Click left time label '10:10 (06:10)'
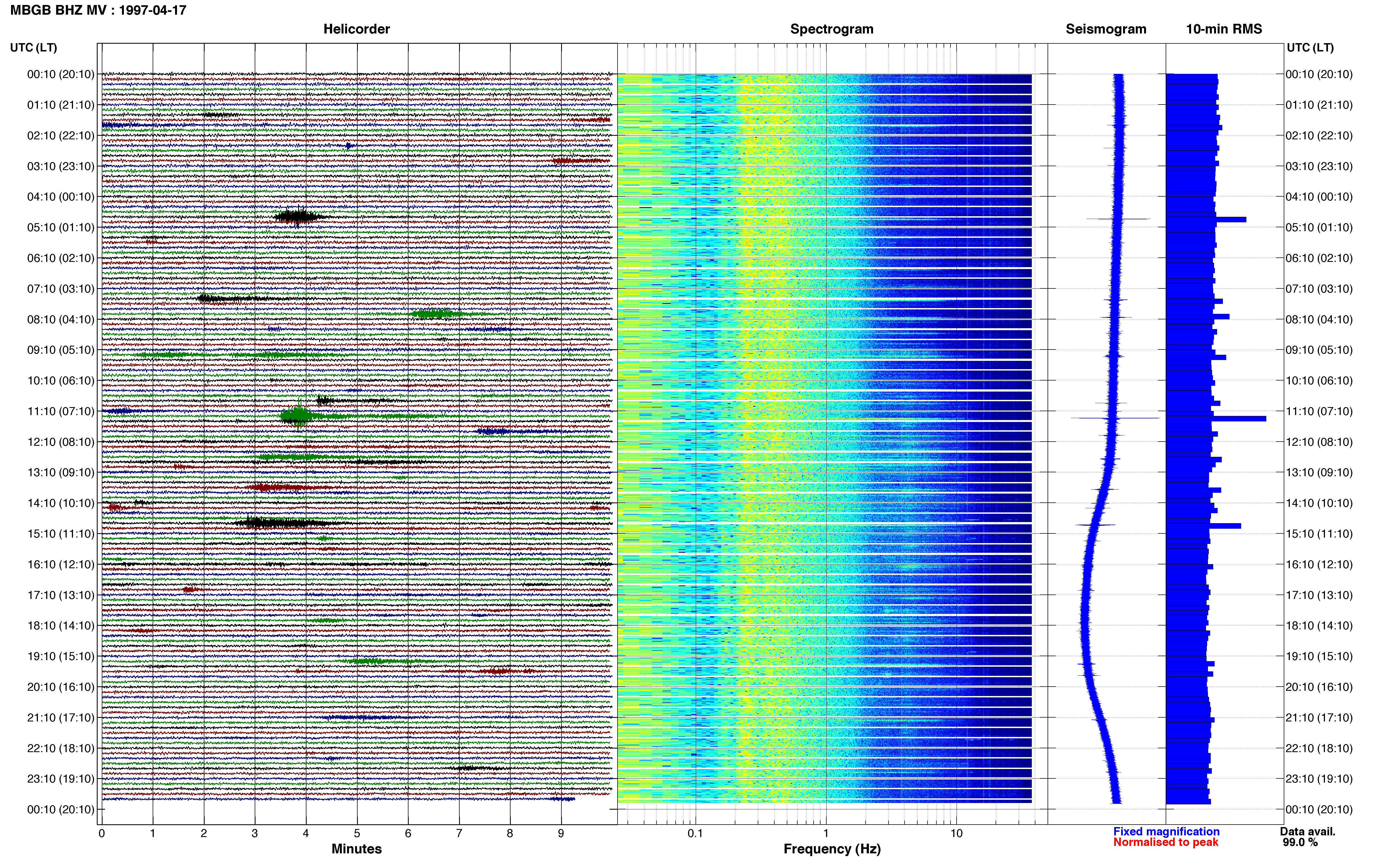Image resolution: width=1388 pixels, height=868 pixels. coord(61,380)
